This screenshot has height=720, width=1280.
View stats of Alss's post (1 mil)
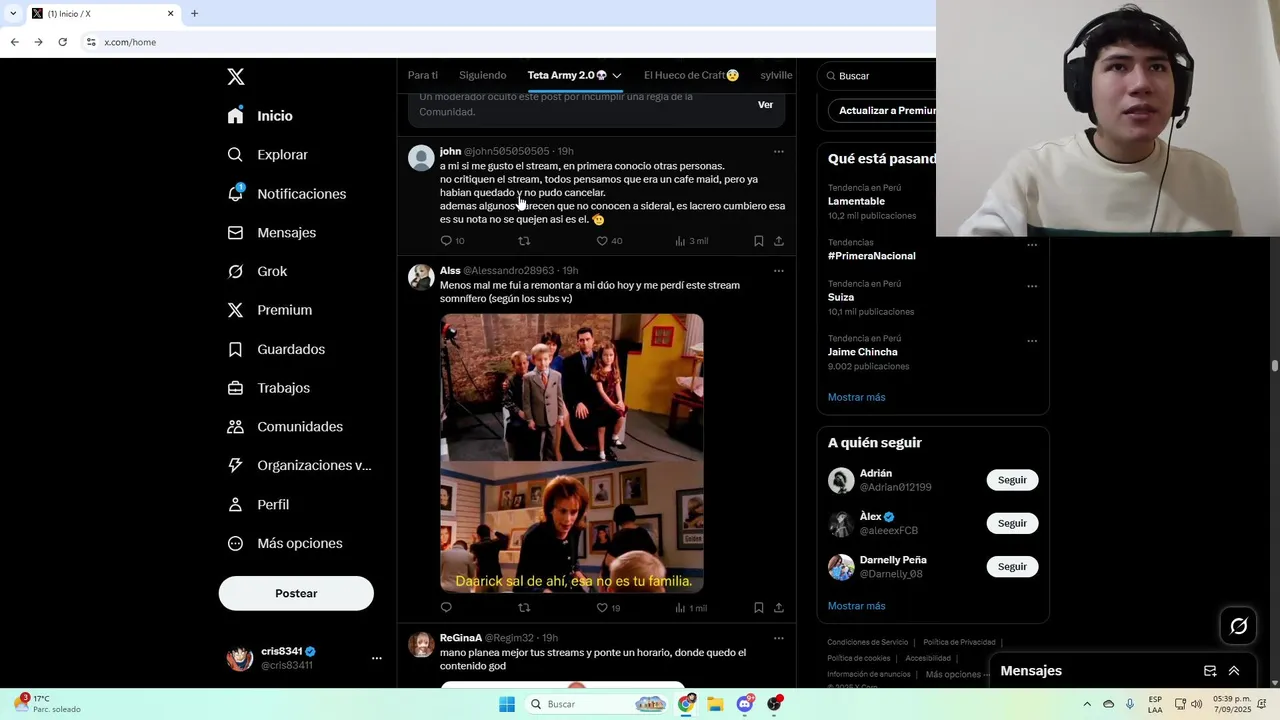(690, 608)
